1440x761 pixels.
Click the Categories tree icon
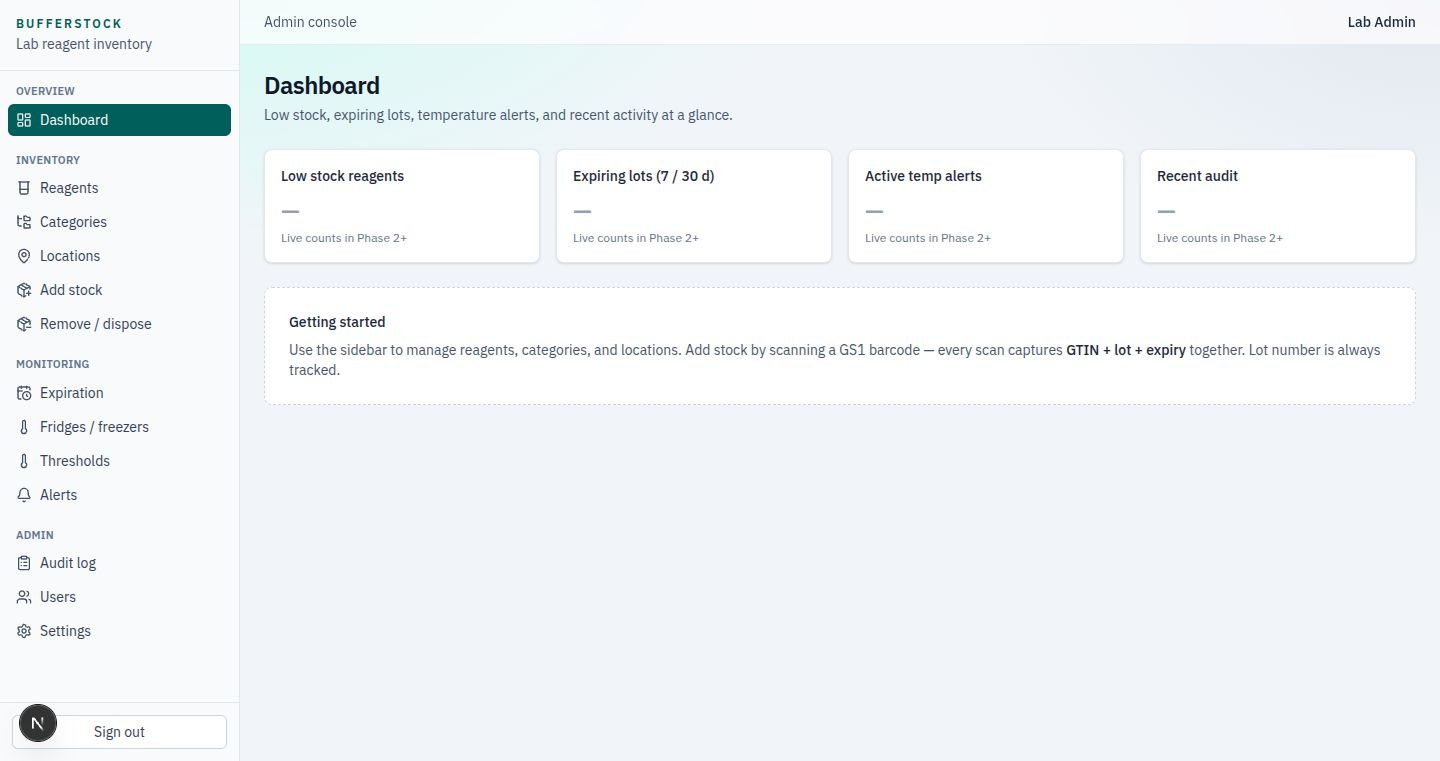[24, 222]
